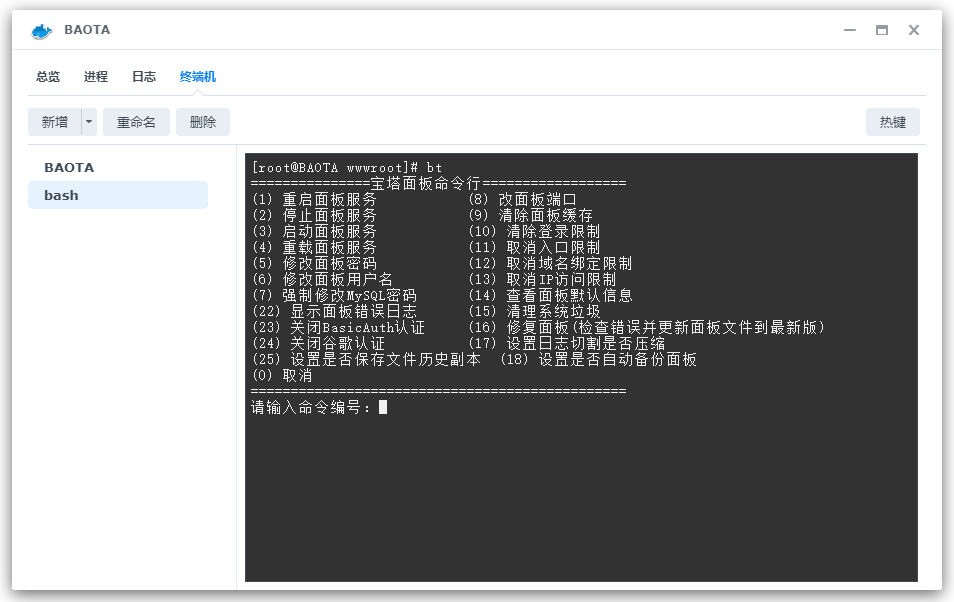954x602 pixels.
Task: Expand the dropdown arrow next to 新增
Action: pos(86,121)
